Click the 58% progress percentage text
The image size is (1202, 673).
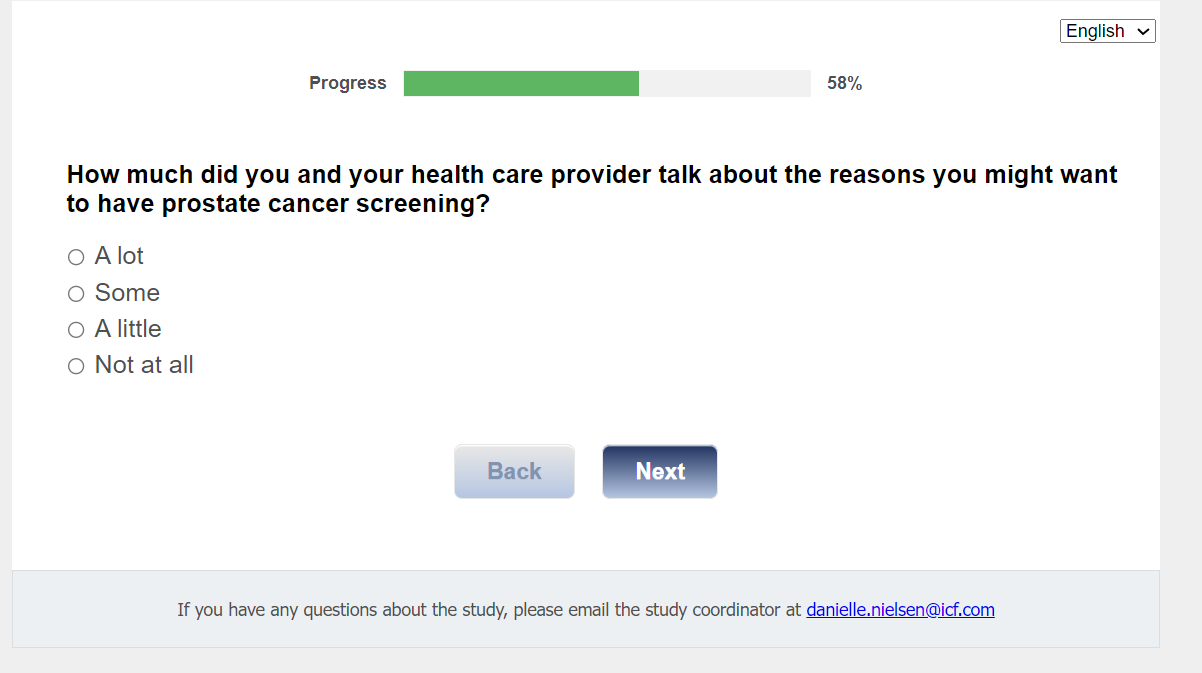click(844, 84)
